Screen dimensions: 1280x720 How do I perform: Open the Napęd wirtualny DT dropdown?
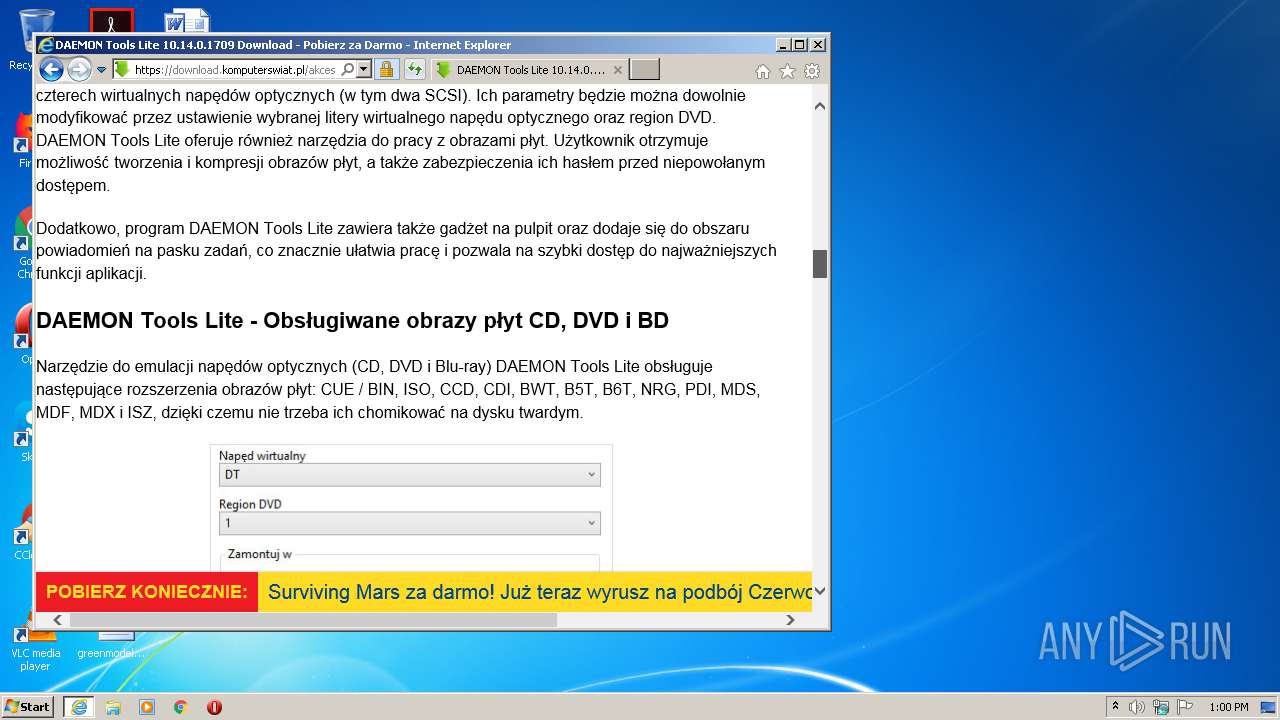[410, 475]
